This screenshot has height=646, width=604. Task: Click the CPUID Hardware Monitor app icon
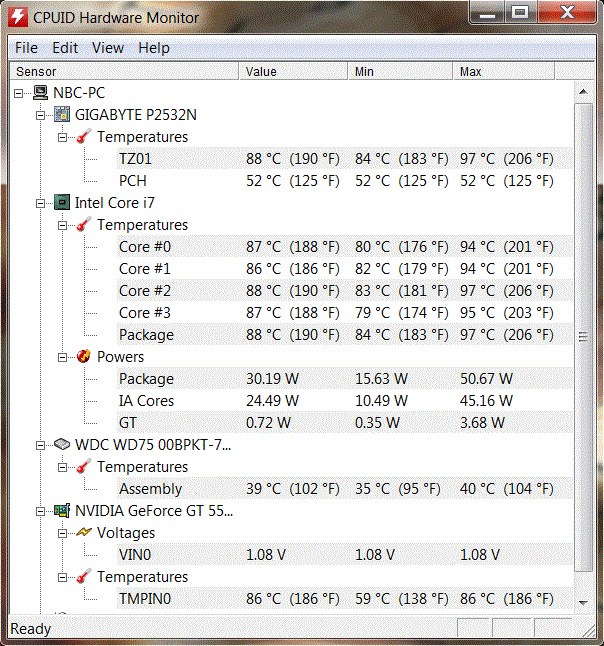click(18, 17)
